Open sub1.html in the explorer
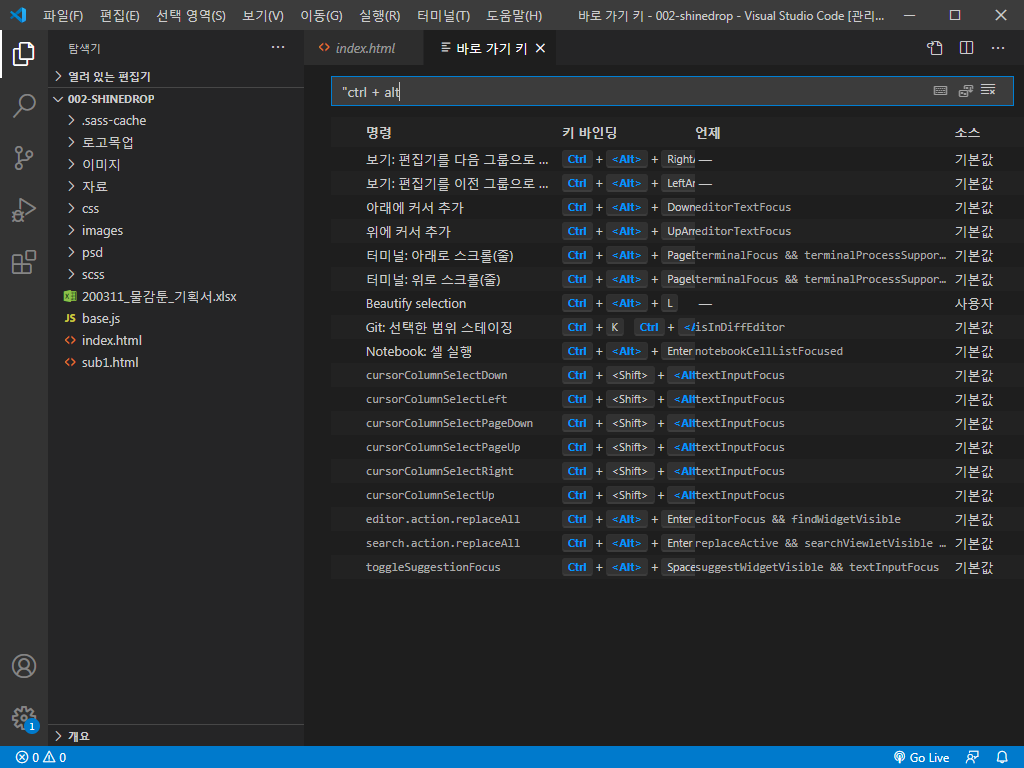 click(x=176, y=362)
